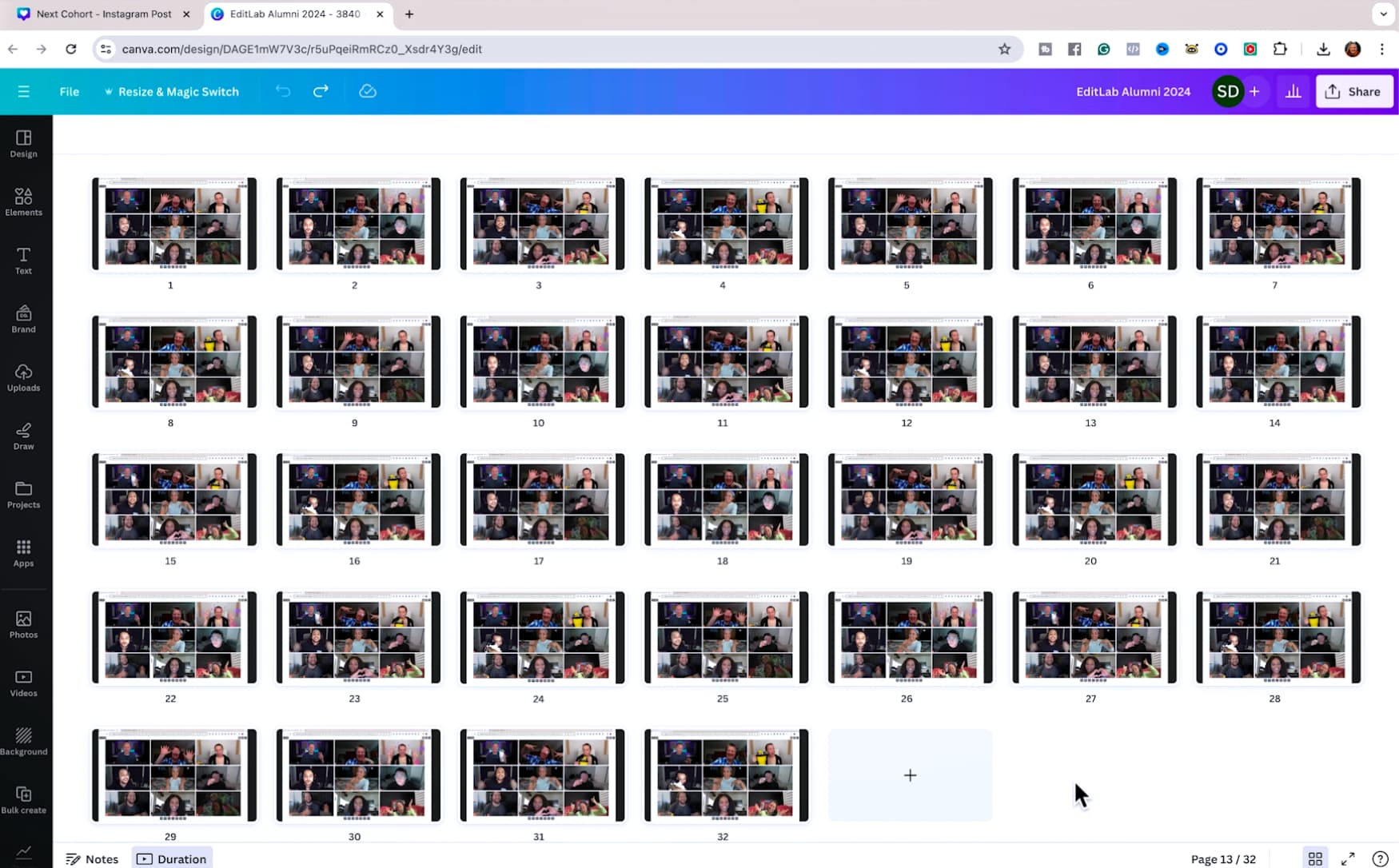Open the Bulk create app

coord(23,799)
